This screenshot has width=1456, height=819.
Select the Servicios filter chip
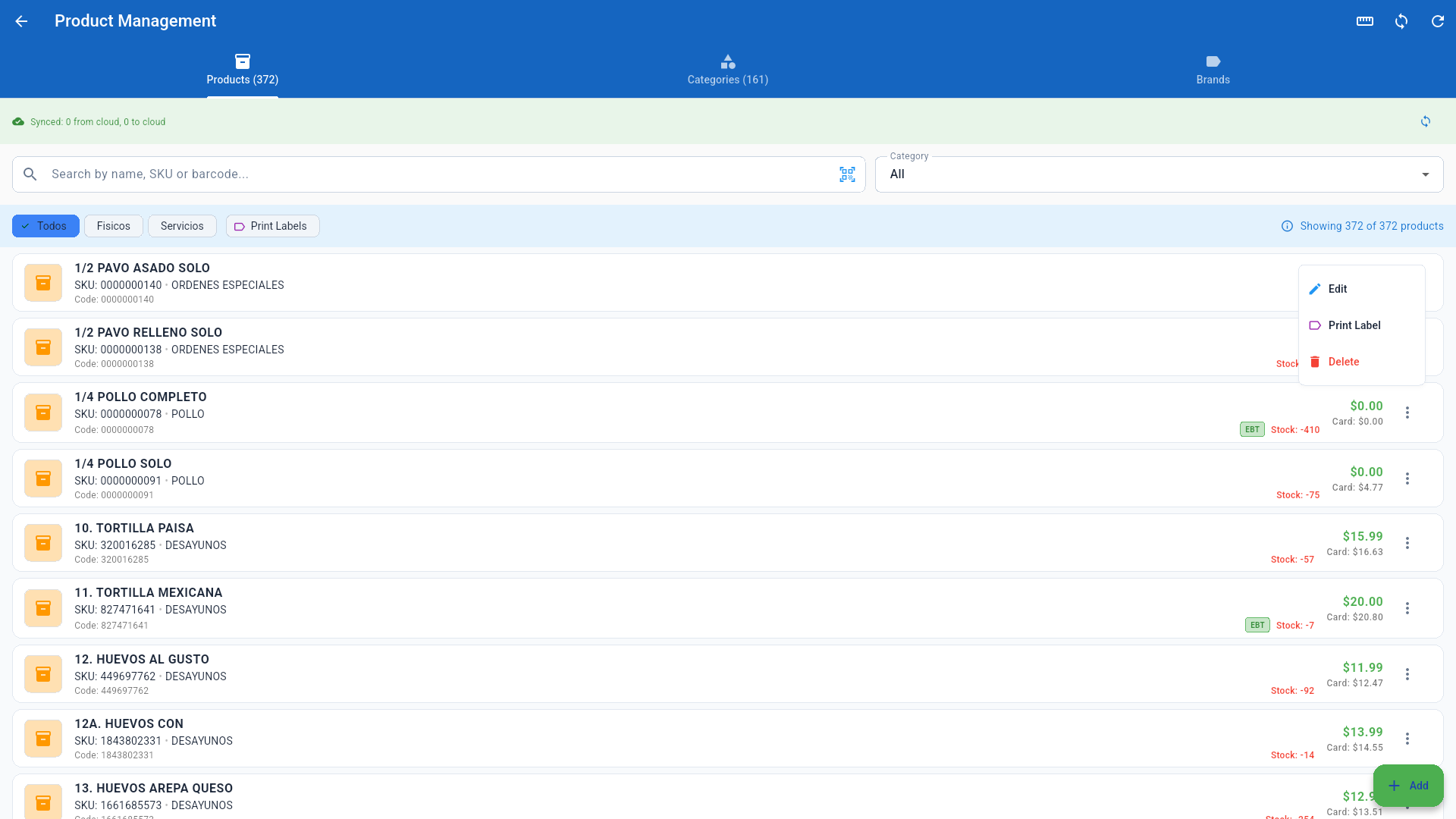click(182, 226)
